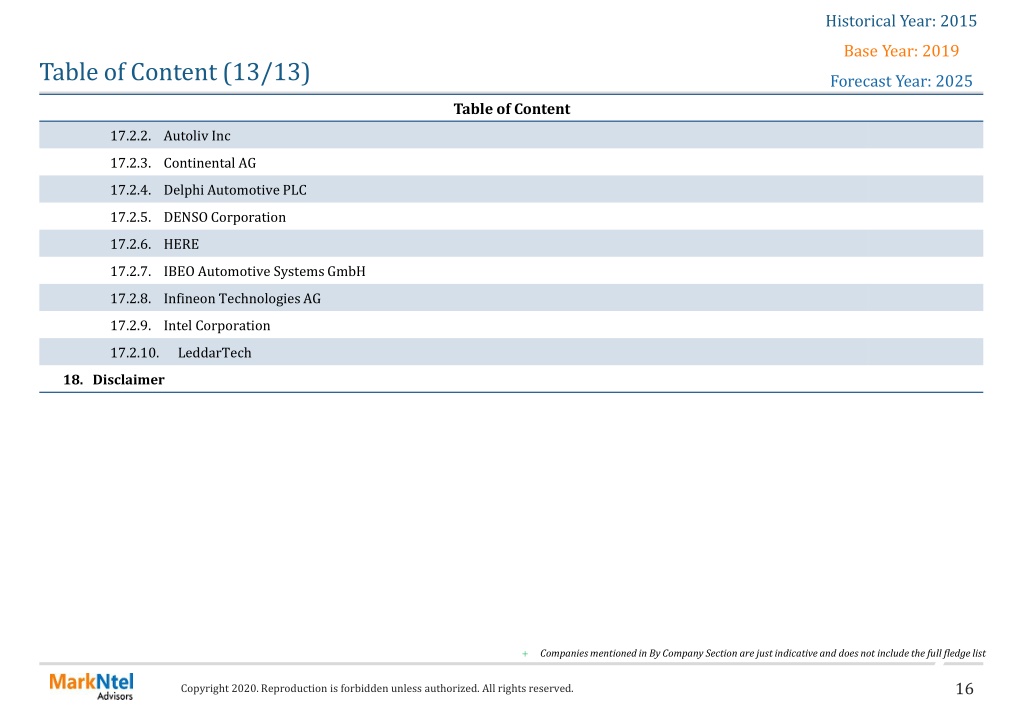Click the centered 'Table of Content' table header
The height and width of the screenshot is (708, 1023).
512,109
